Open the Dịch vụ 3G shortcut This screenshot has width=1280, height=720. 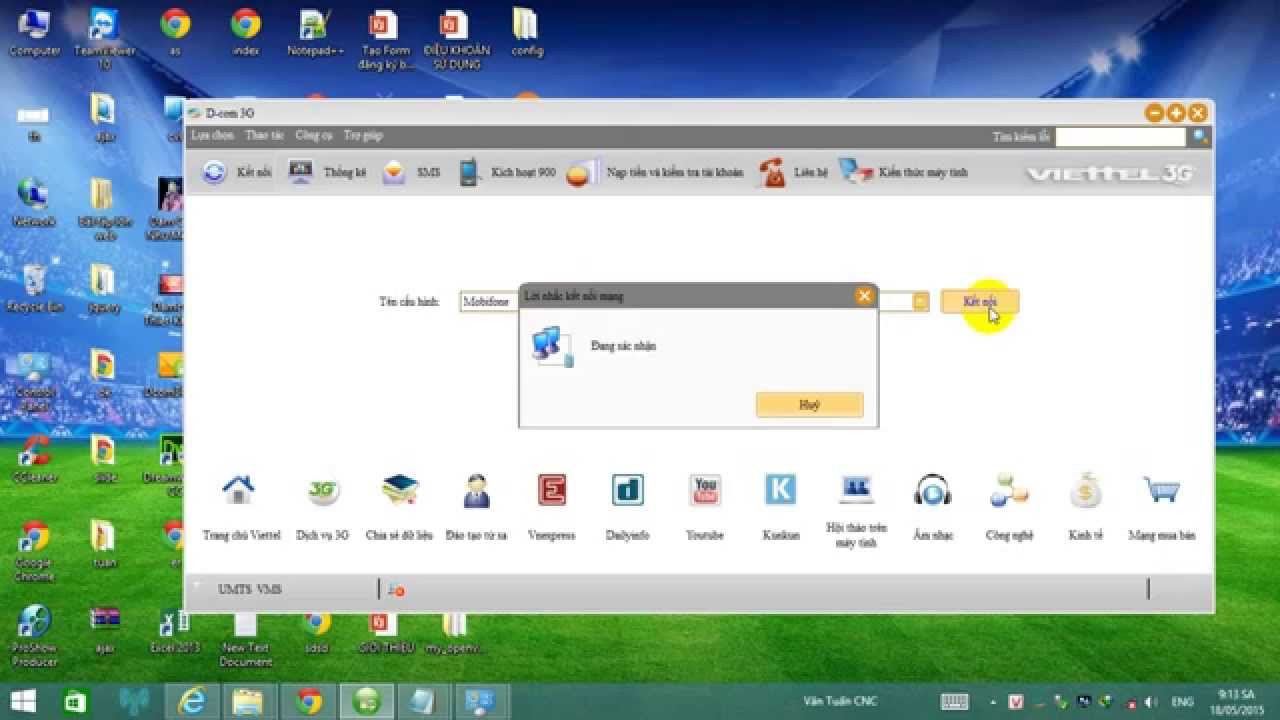click(322, 508)
